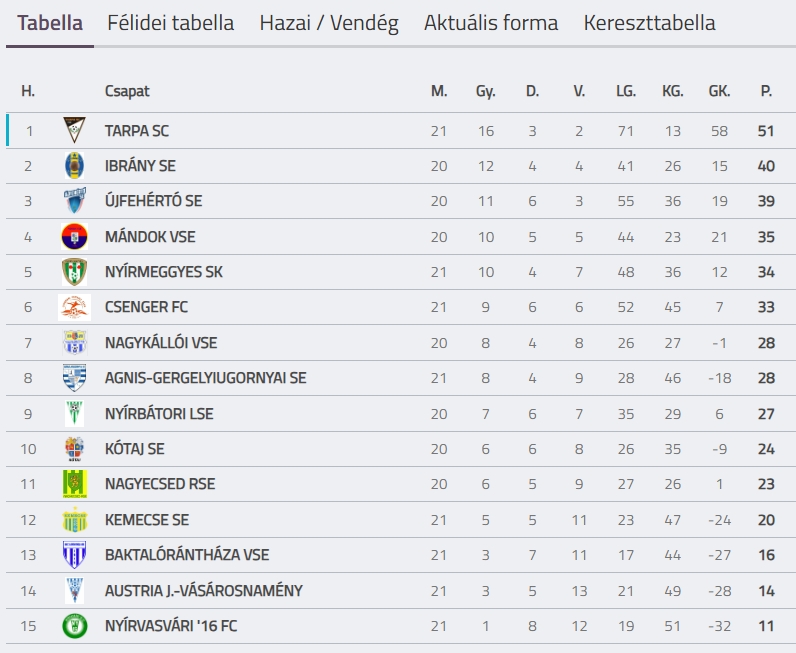Select the Aktuális forma tab
796x653 pixels.
tap(491, 23)
